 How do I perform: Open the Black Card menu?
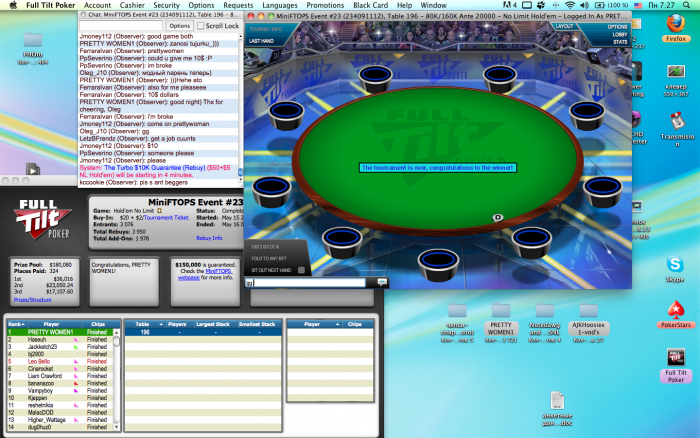click(x=371, y=5)
